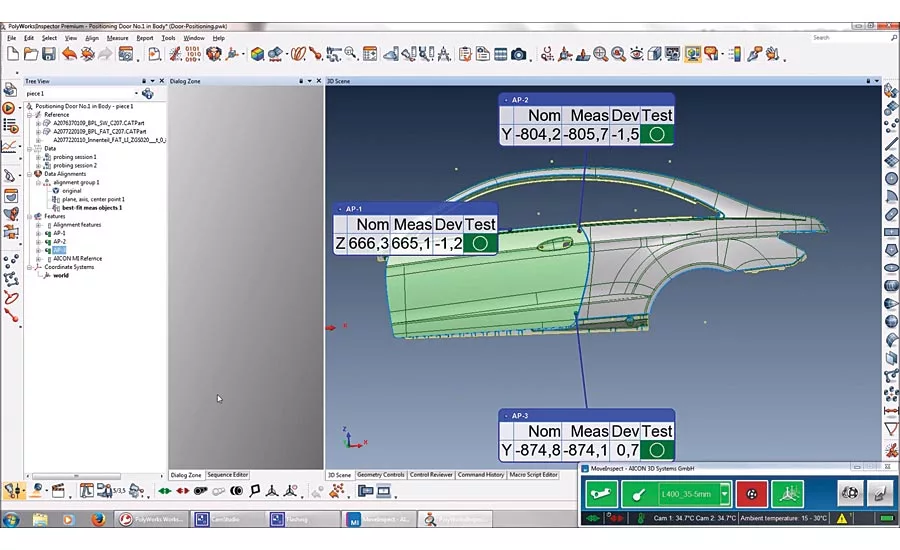
Task: Collapse the Features tree node
Action: 29,216
